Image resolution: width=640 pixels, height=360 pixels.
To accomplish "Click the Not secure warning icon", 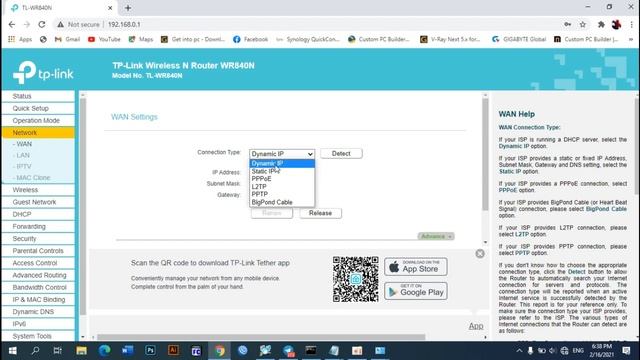I will tap(60, 24).
